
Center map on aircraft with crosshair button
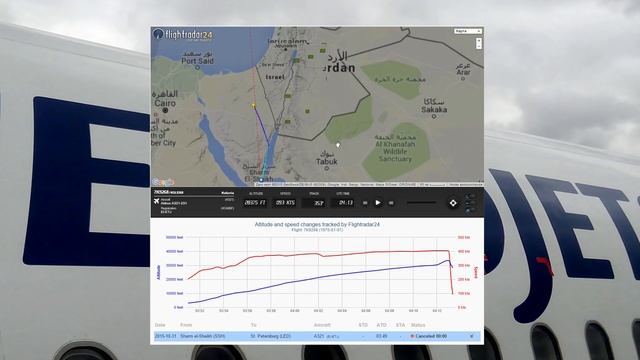(x=453, y=203)
